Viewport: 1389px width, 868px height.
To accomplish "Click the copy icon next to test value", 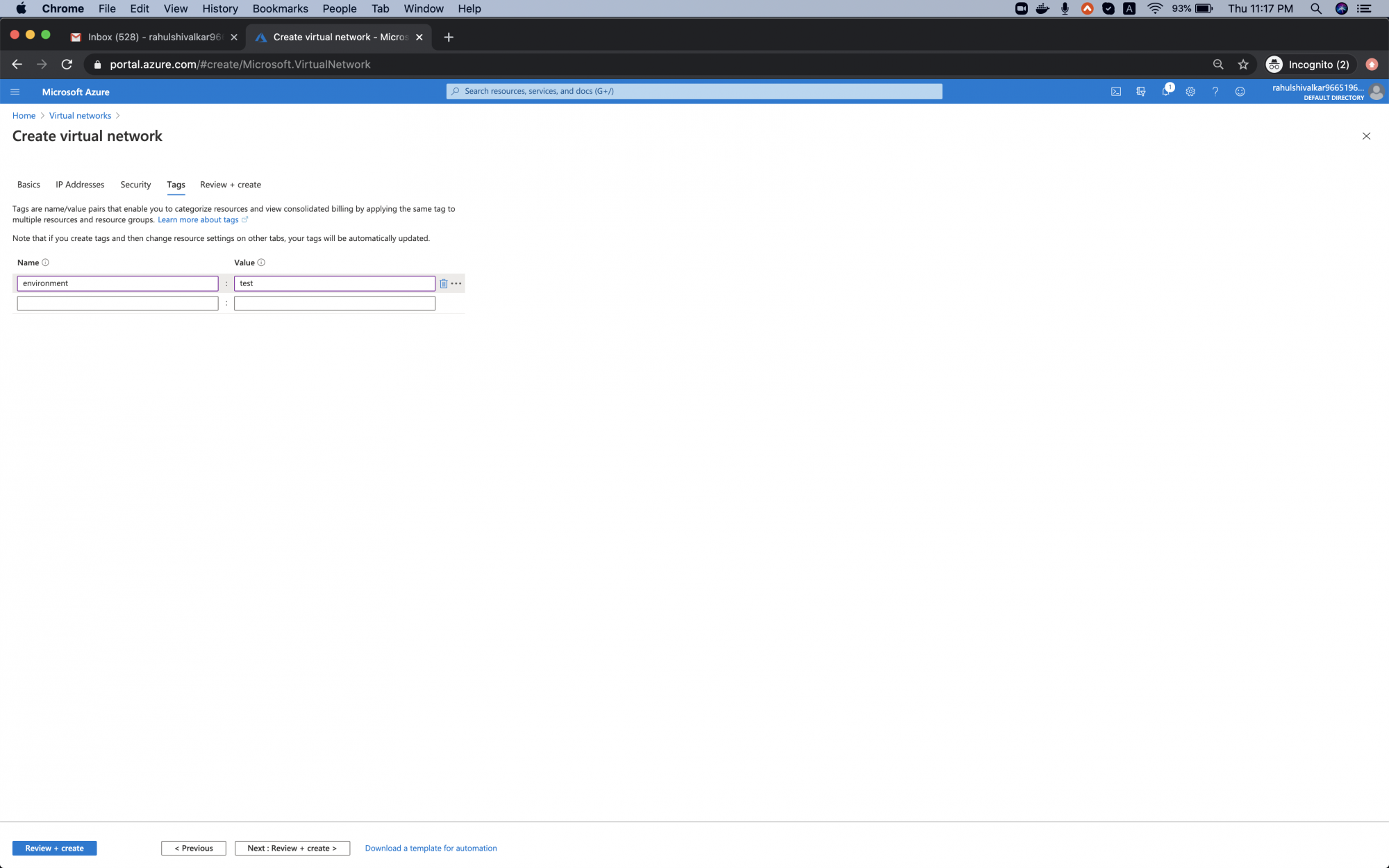I will point(443,282).
